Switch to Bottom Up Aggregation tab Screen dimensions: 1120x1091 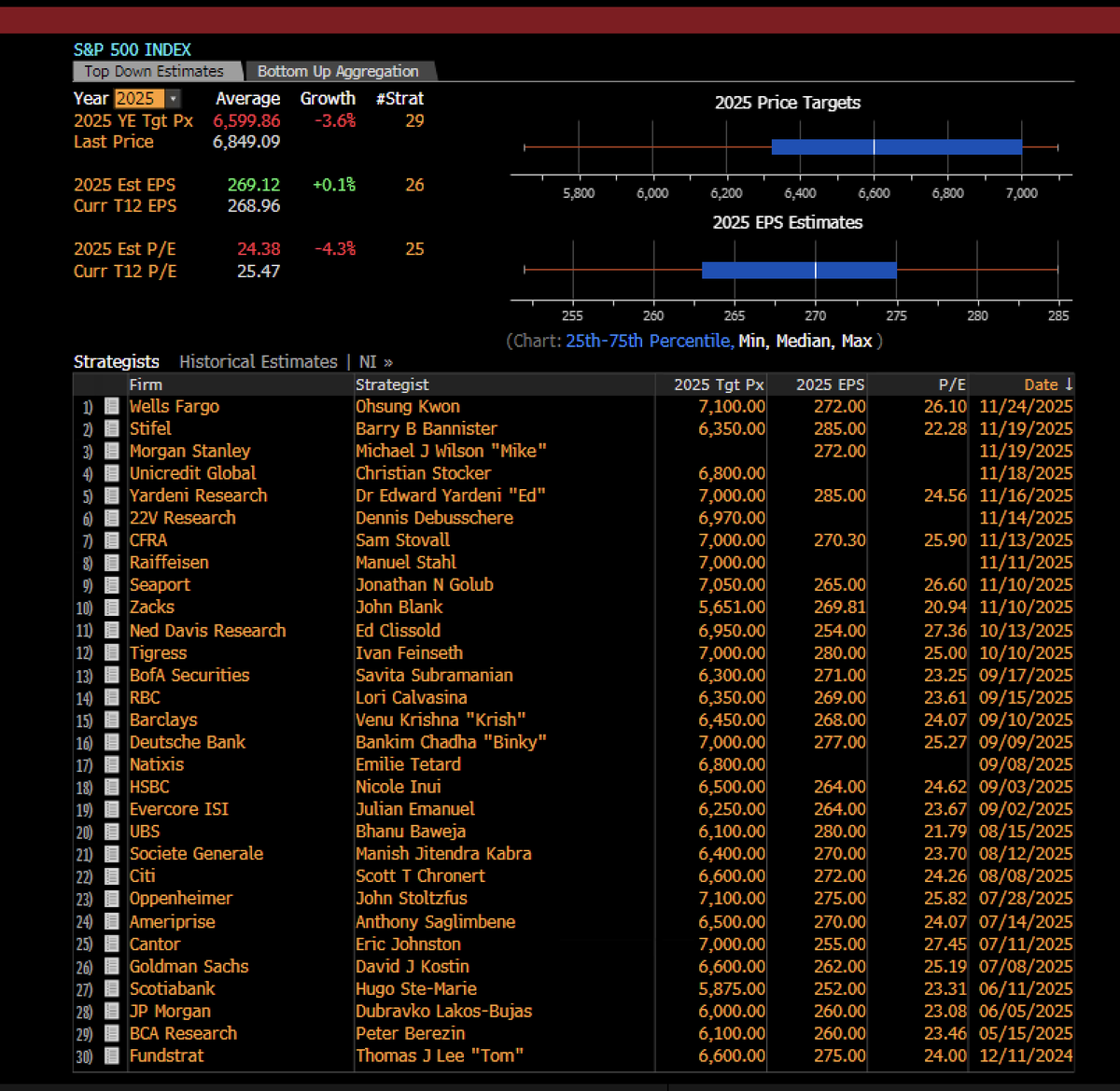338,72
